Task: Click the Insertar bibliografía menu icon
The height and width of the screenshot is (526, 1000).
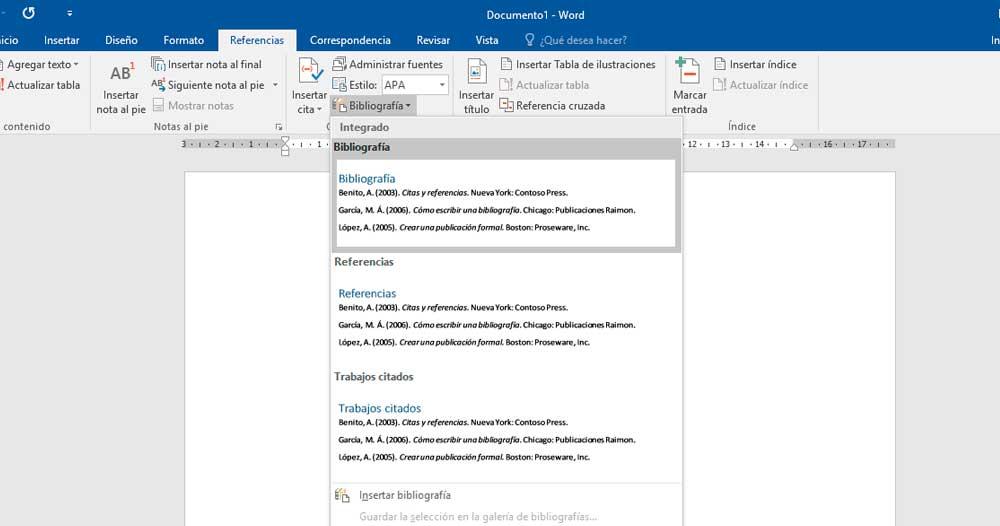Action: point(342,495)
